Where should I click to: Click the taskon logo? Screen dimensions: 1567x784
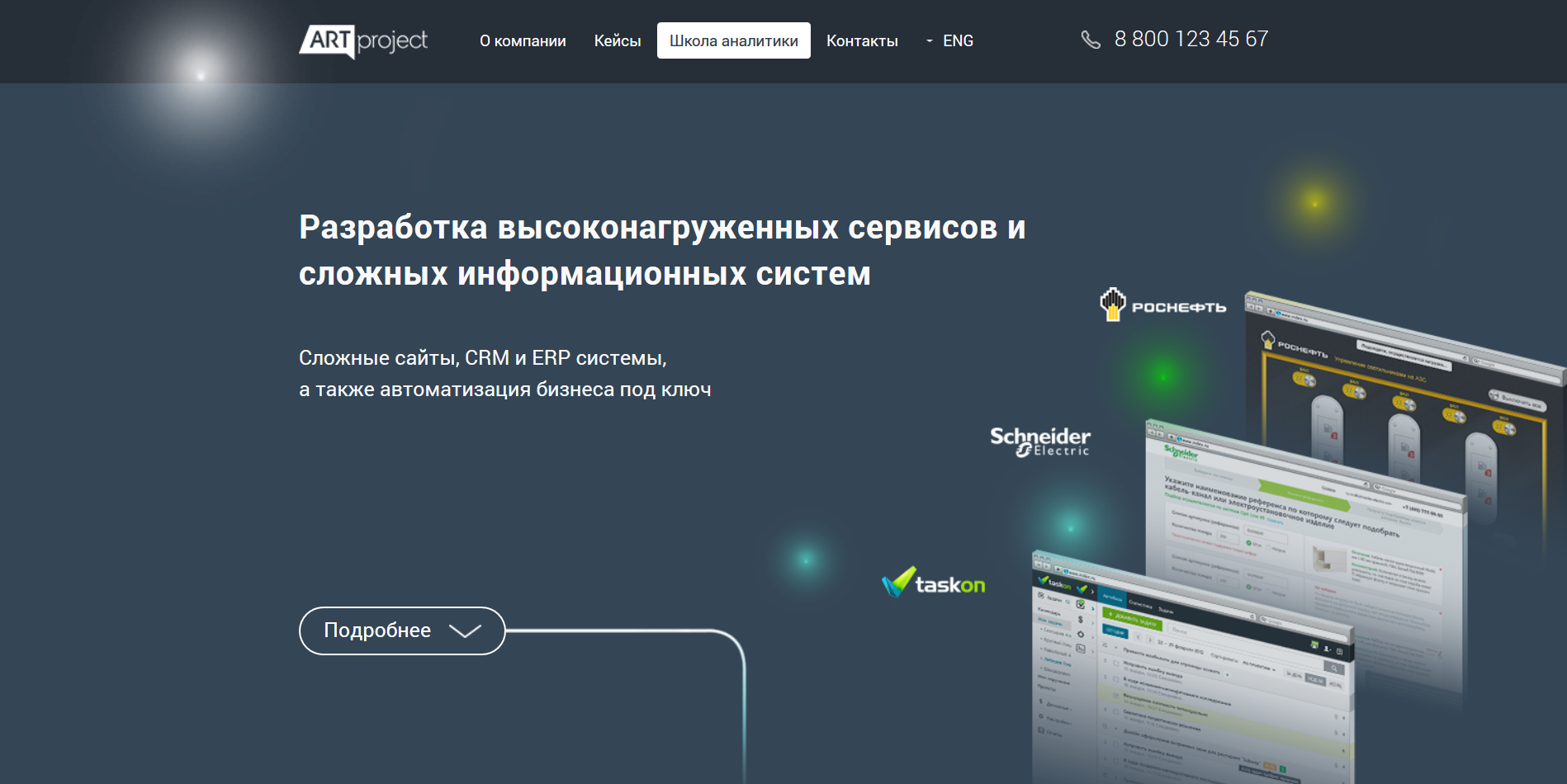[934, 583]
